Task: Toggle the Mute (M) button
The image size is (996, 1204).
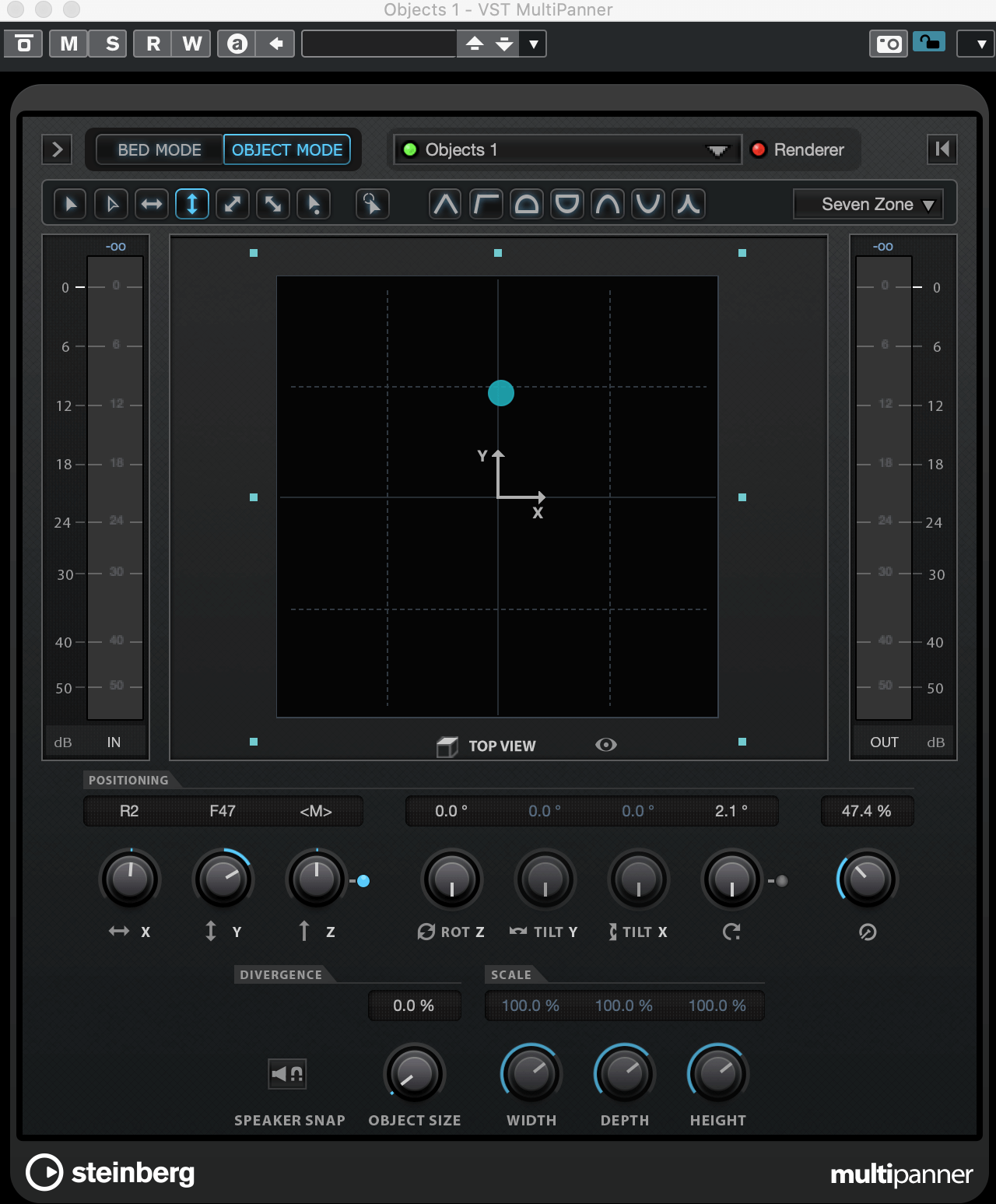Action: 68,44
